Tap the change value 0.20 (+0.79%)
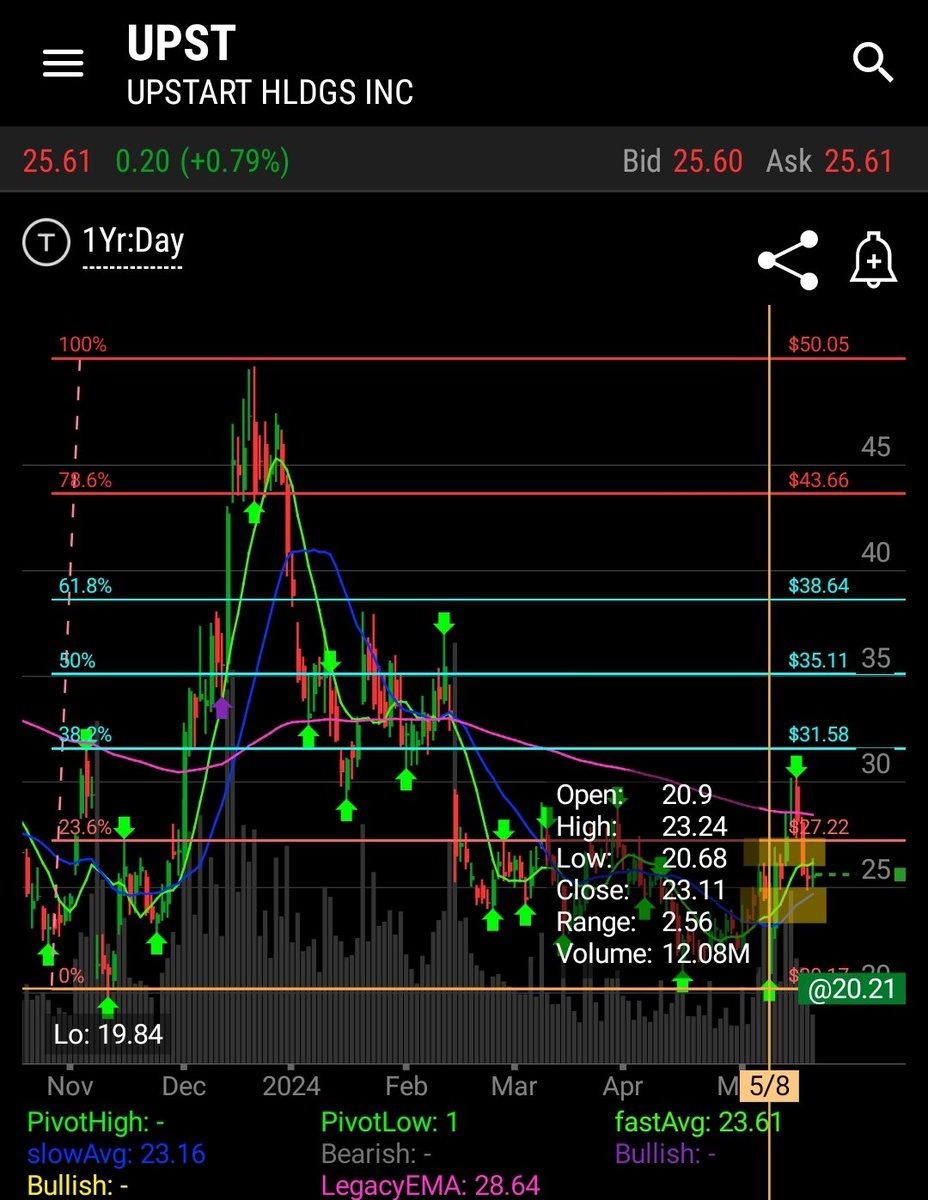Image resolution: width=928 pixels, height=1200 pixels. coord(203,161)
